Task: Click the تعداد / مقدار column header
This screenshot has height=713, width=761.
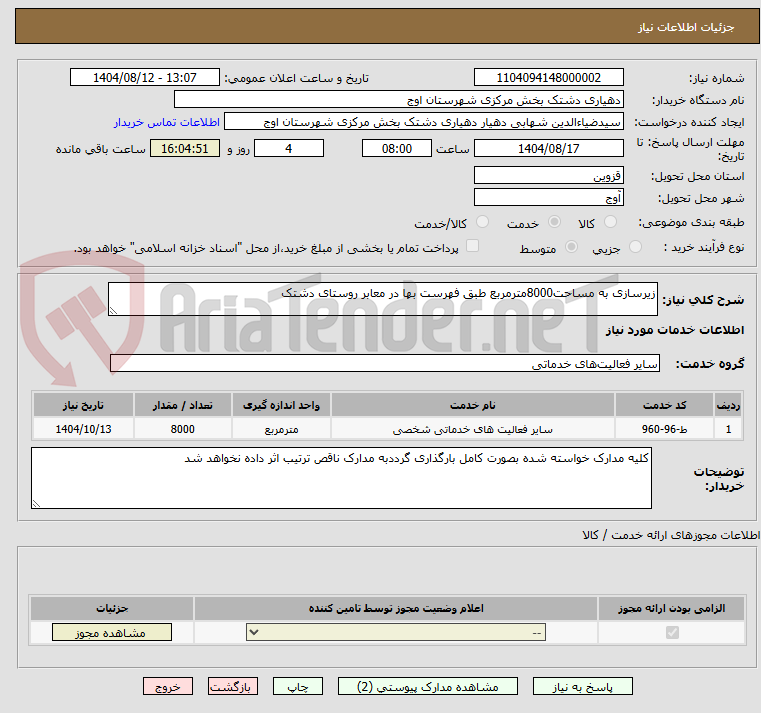Action: pyautogui.click(x=182, y=405)
